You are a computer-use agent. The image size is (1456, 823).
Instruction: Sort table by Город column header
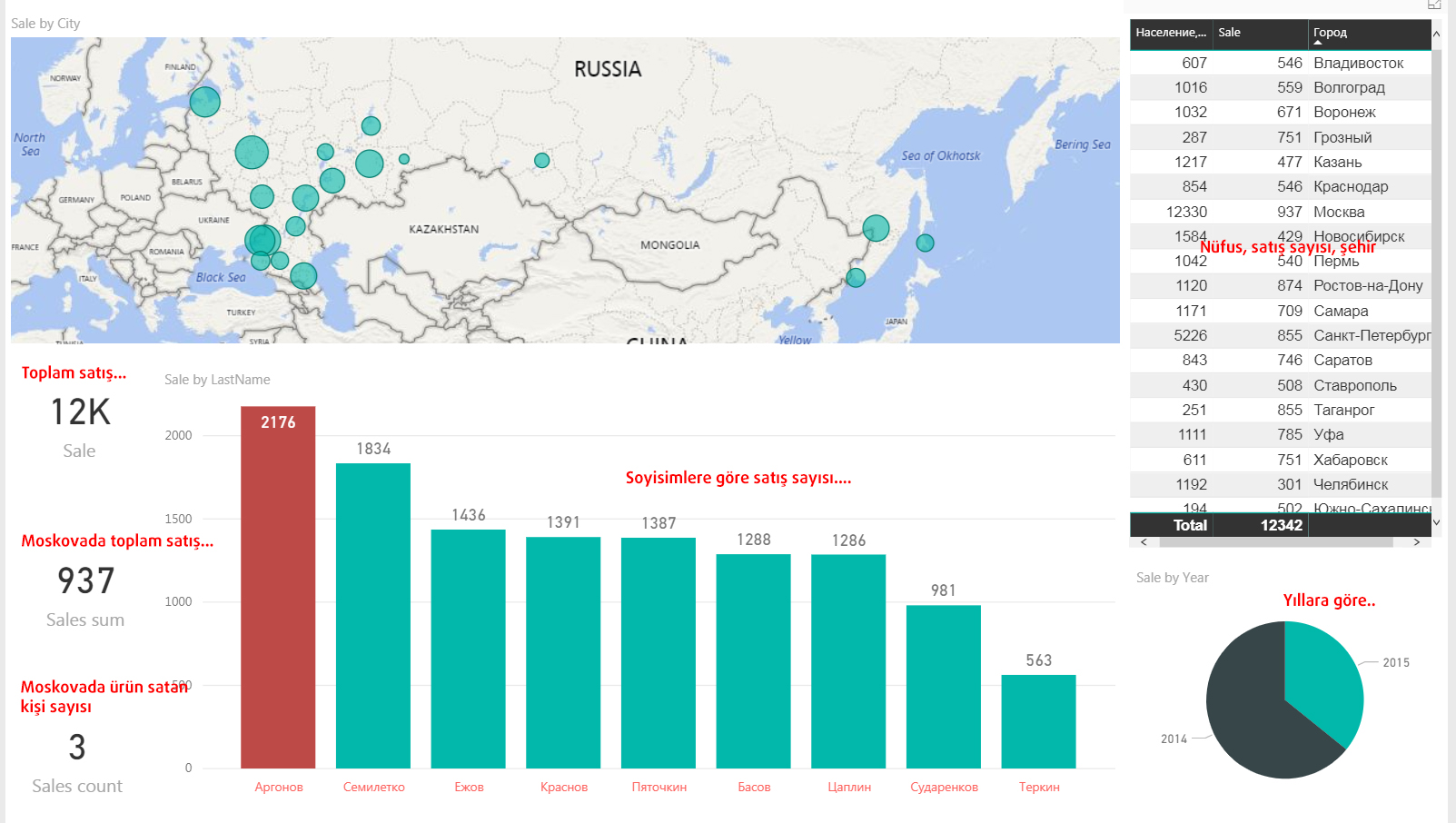[x=1370, y=33]
